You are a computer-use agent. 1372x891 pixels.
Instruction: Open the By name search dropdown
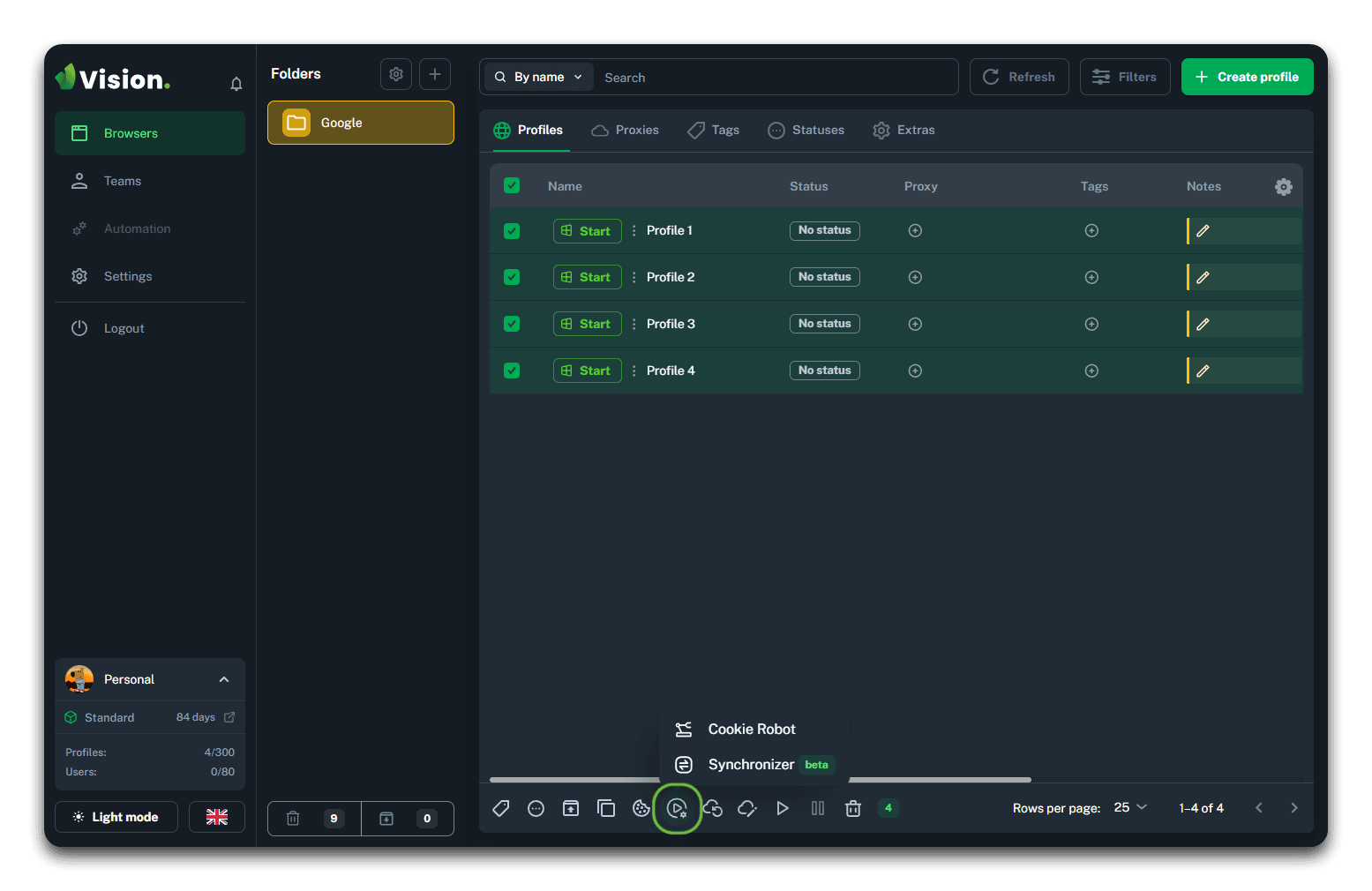[x=538, y=78]
